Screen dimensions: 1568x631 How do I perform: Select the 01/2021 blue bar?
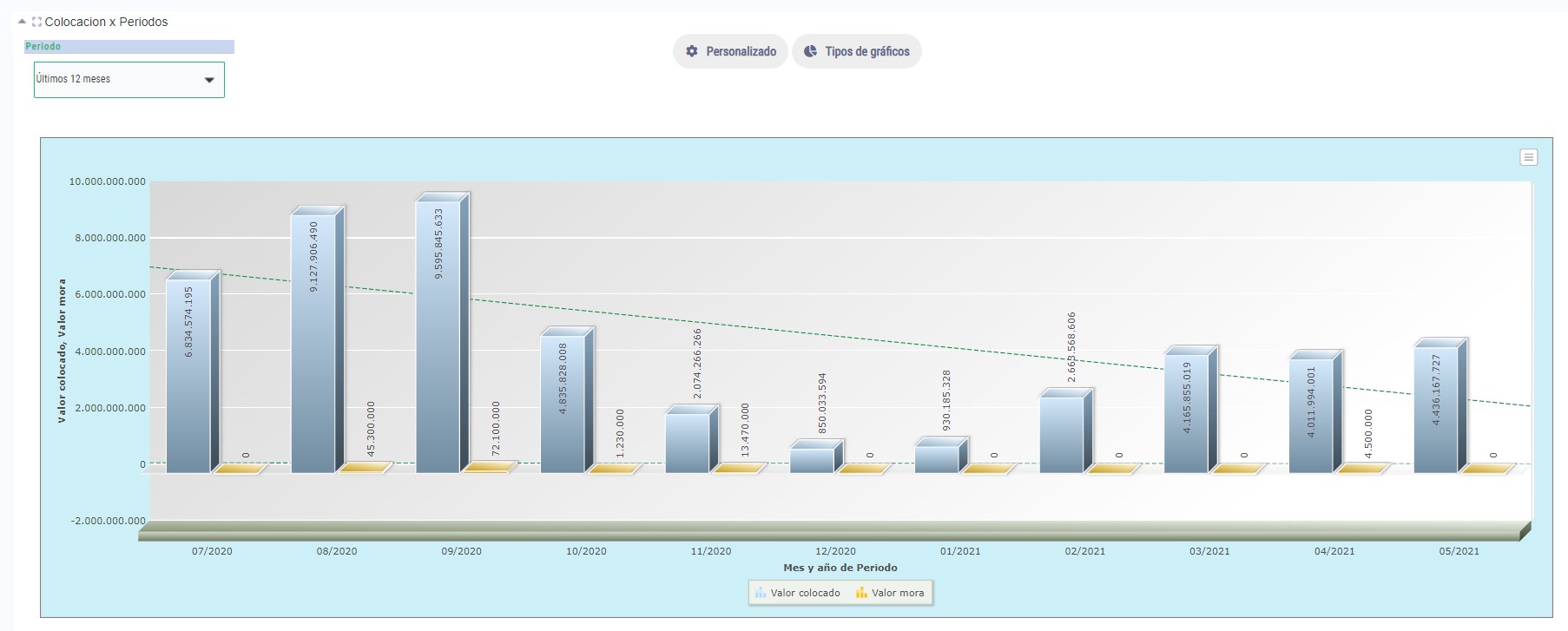(x=937, y=459)
